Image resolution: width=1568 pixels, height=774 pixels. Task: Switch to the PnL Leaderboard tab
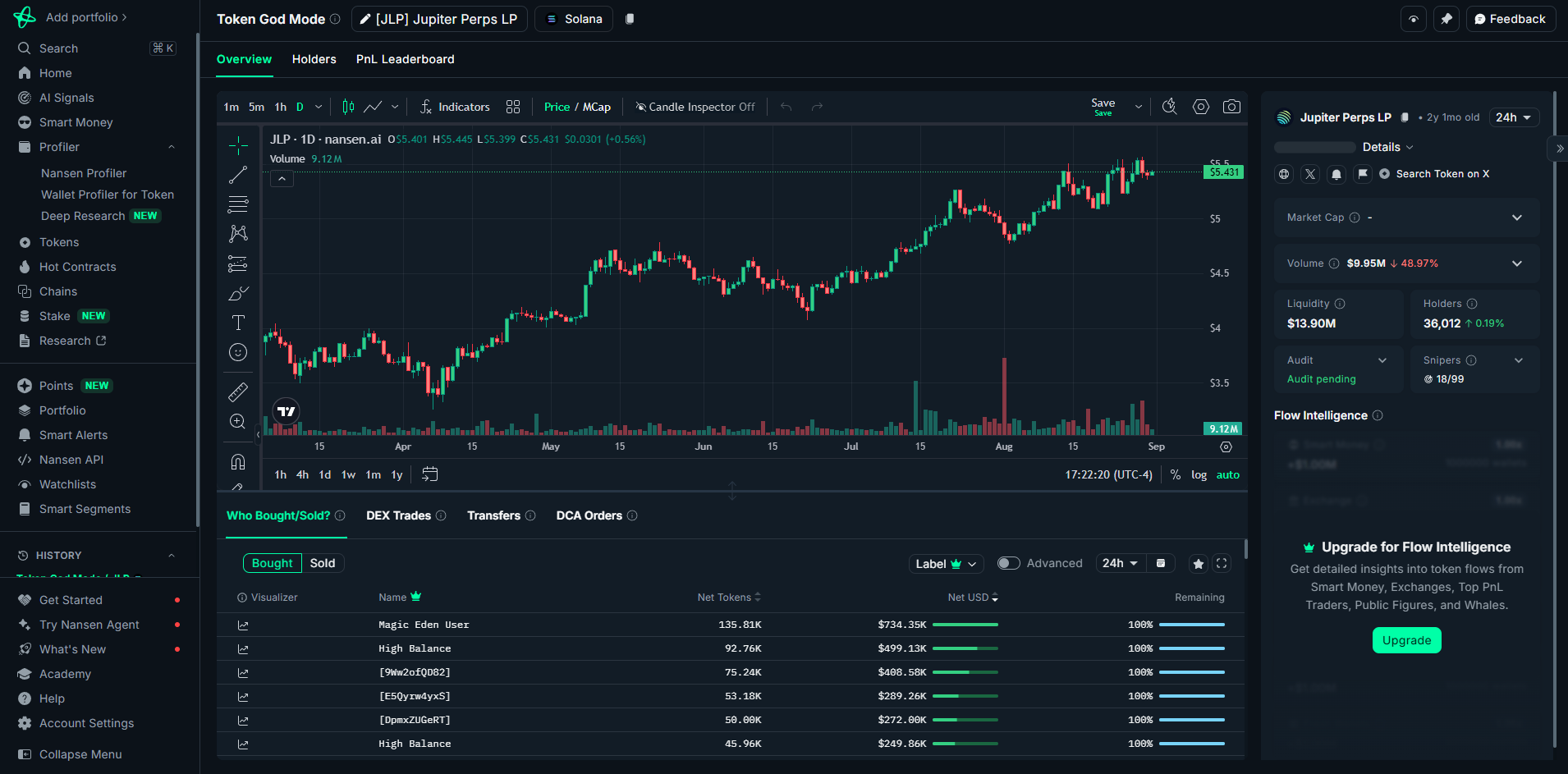(x=406, y=59)
